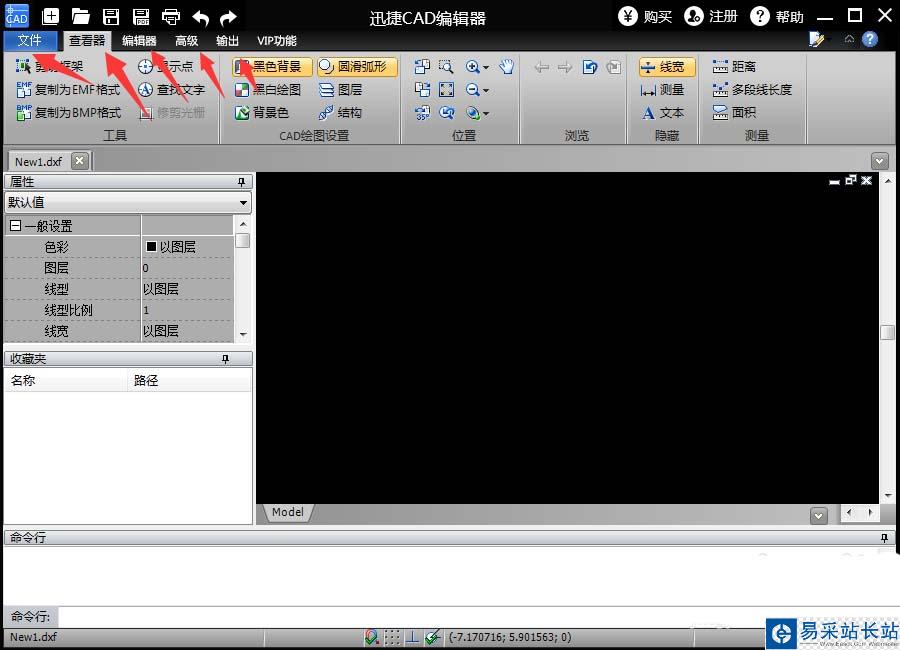This screenshot has height=650, width=900.
Task: Click the save floppy disk icon
Action: 111,17
